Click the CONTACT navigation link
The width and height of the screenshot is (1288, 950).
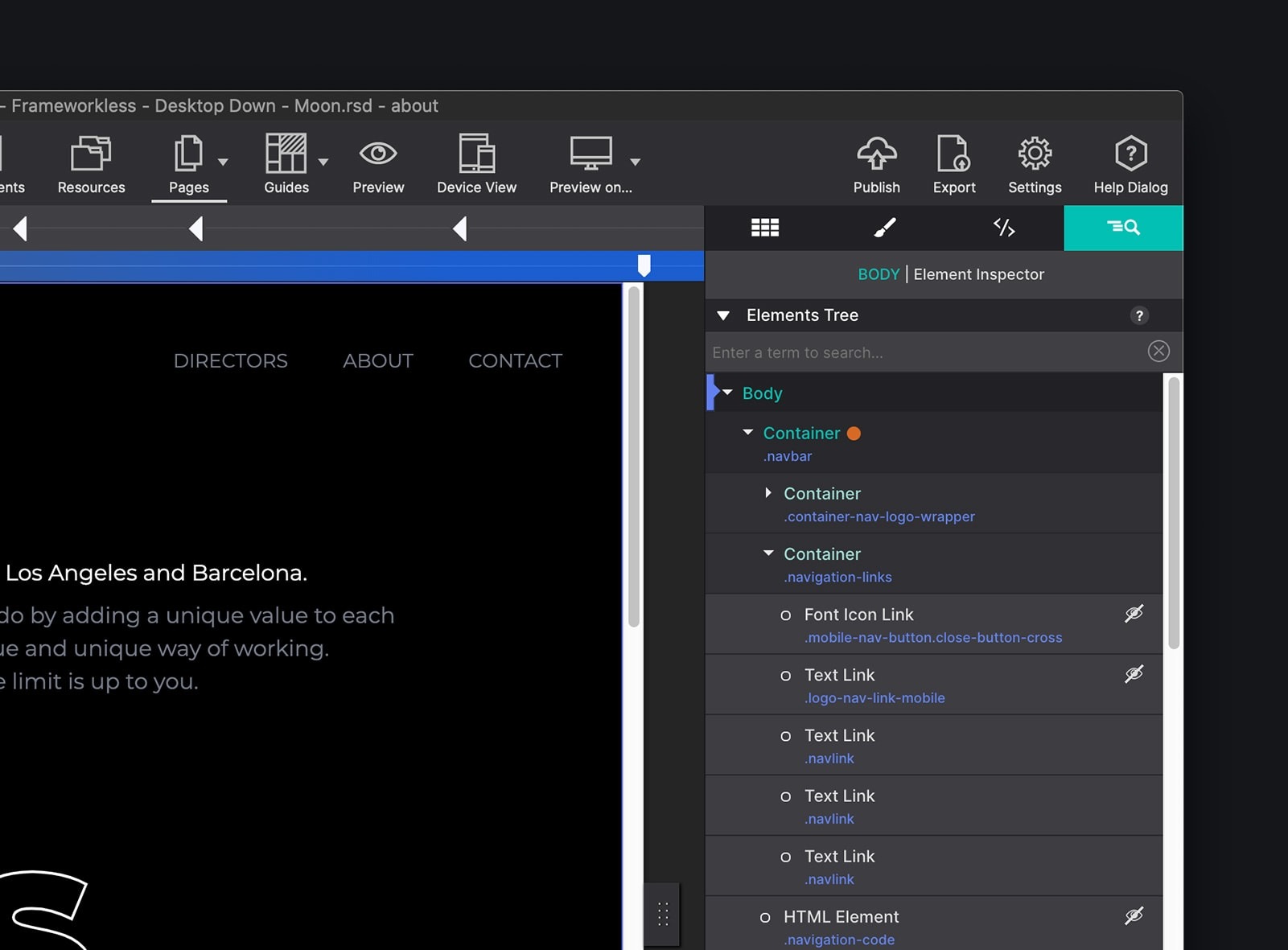coord(515,361)
